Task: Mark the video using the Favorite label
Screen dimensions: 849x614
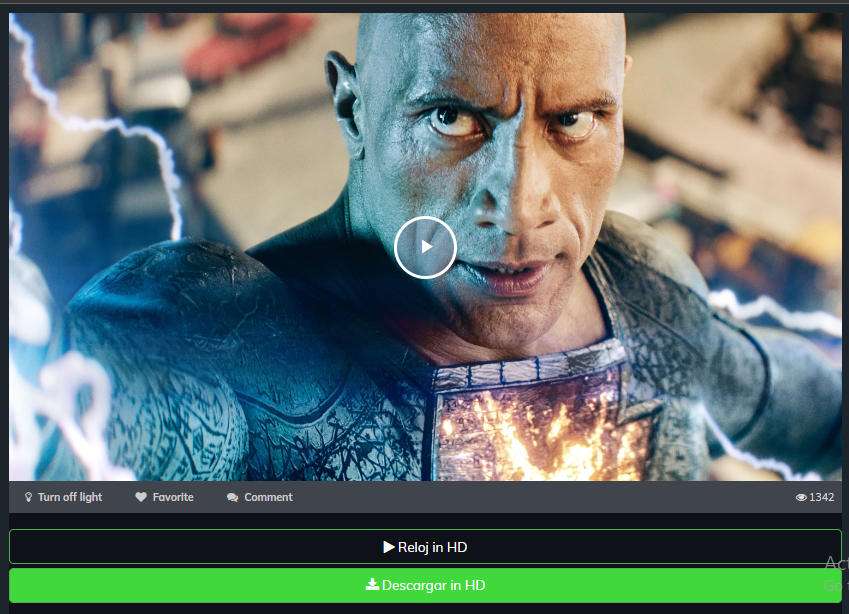Action: pos(173,497)
